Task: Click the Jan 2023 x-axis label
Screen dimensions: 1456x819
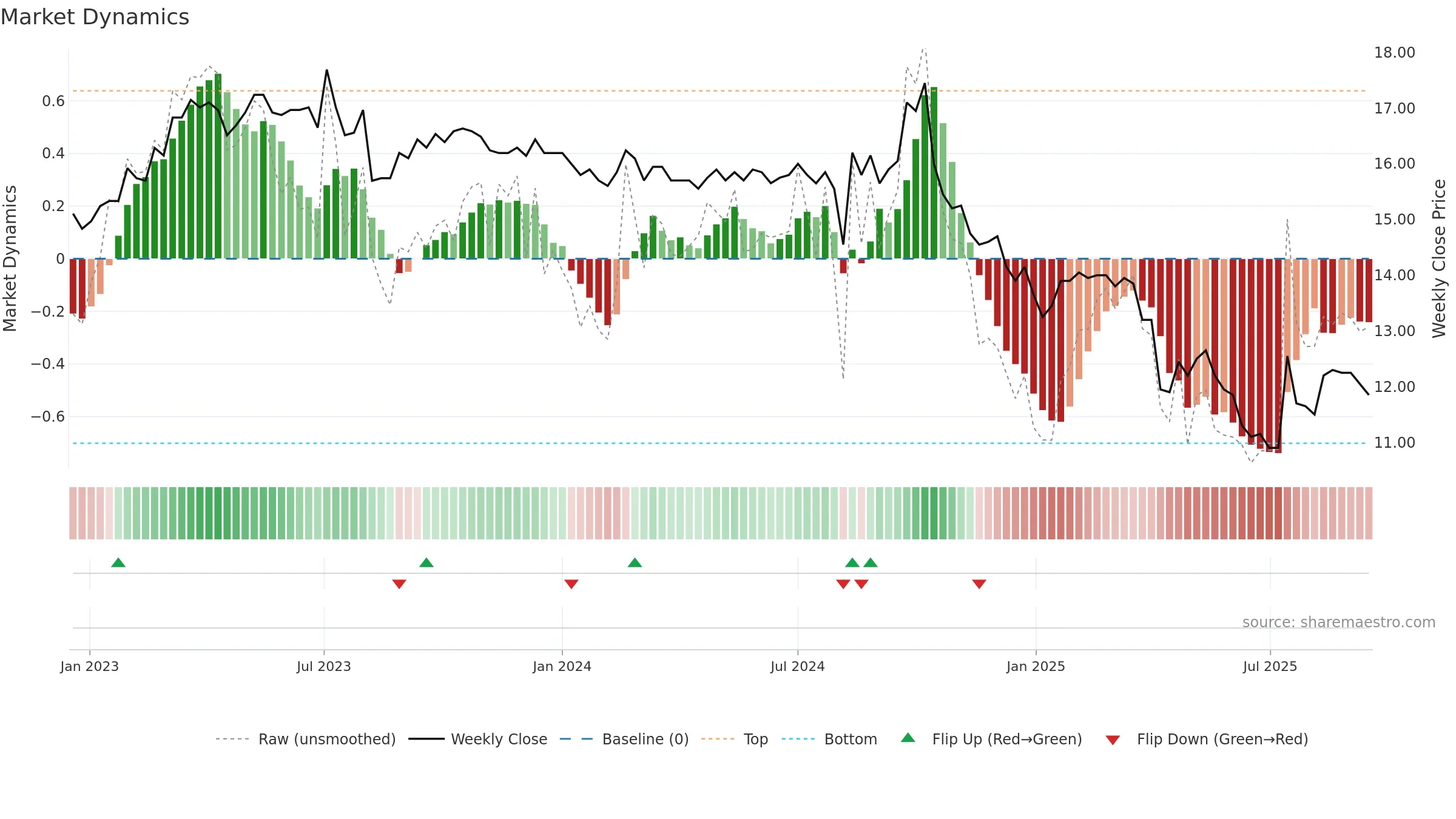Action: click(x=90, y=666)
